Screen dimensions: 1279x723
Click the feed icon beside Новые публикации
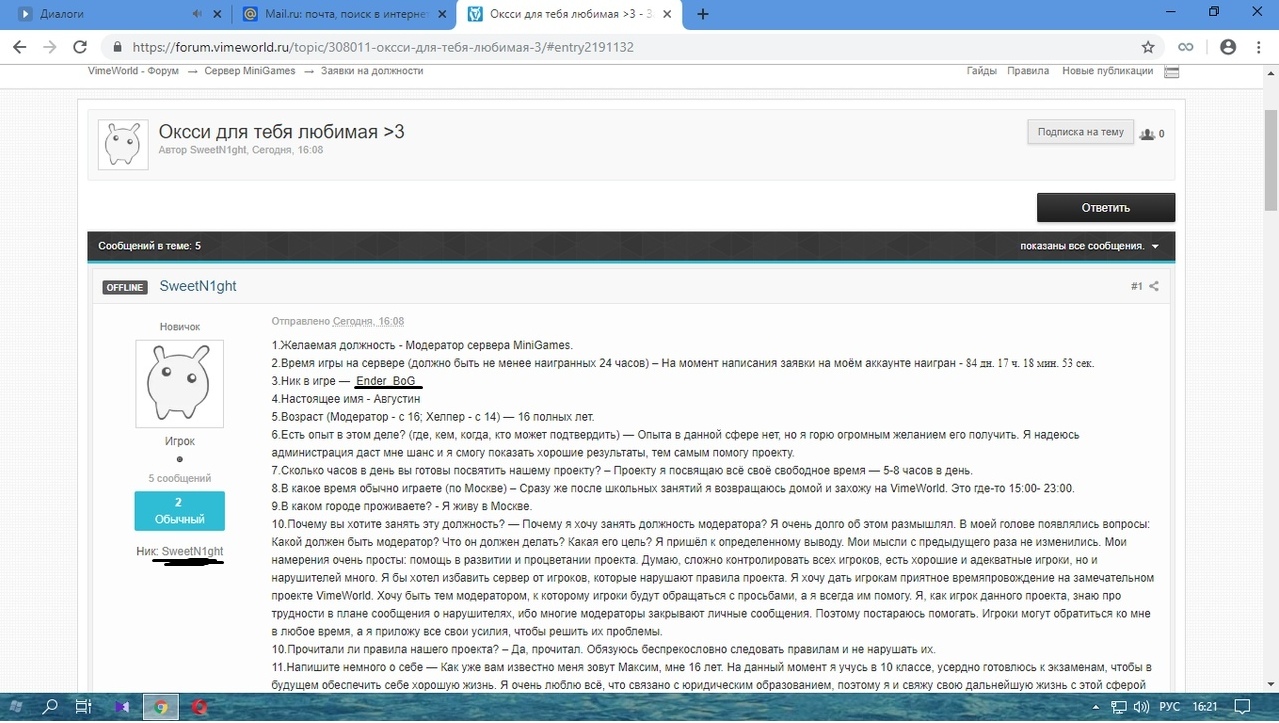click(x=1172, y=72)
